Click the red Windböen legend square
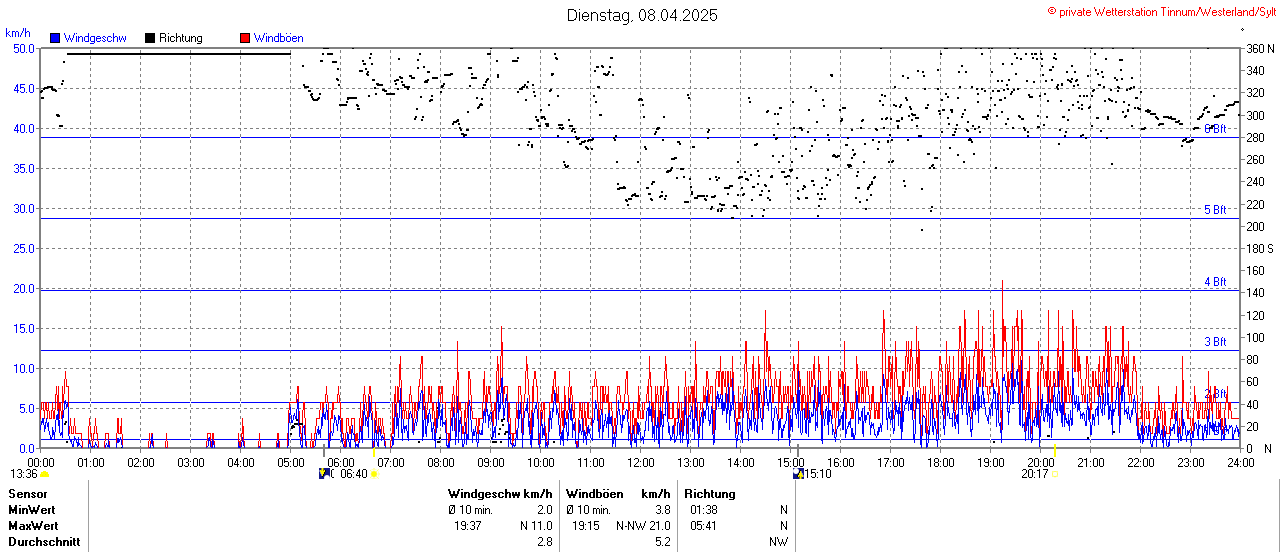Viewport: 1280px width, 552px height. [245, 38]
